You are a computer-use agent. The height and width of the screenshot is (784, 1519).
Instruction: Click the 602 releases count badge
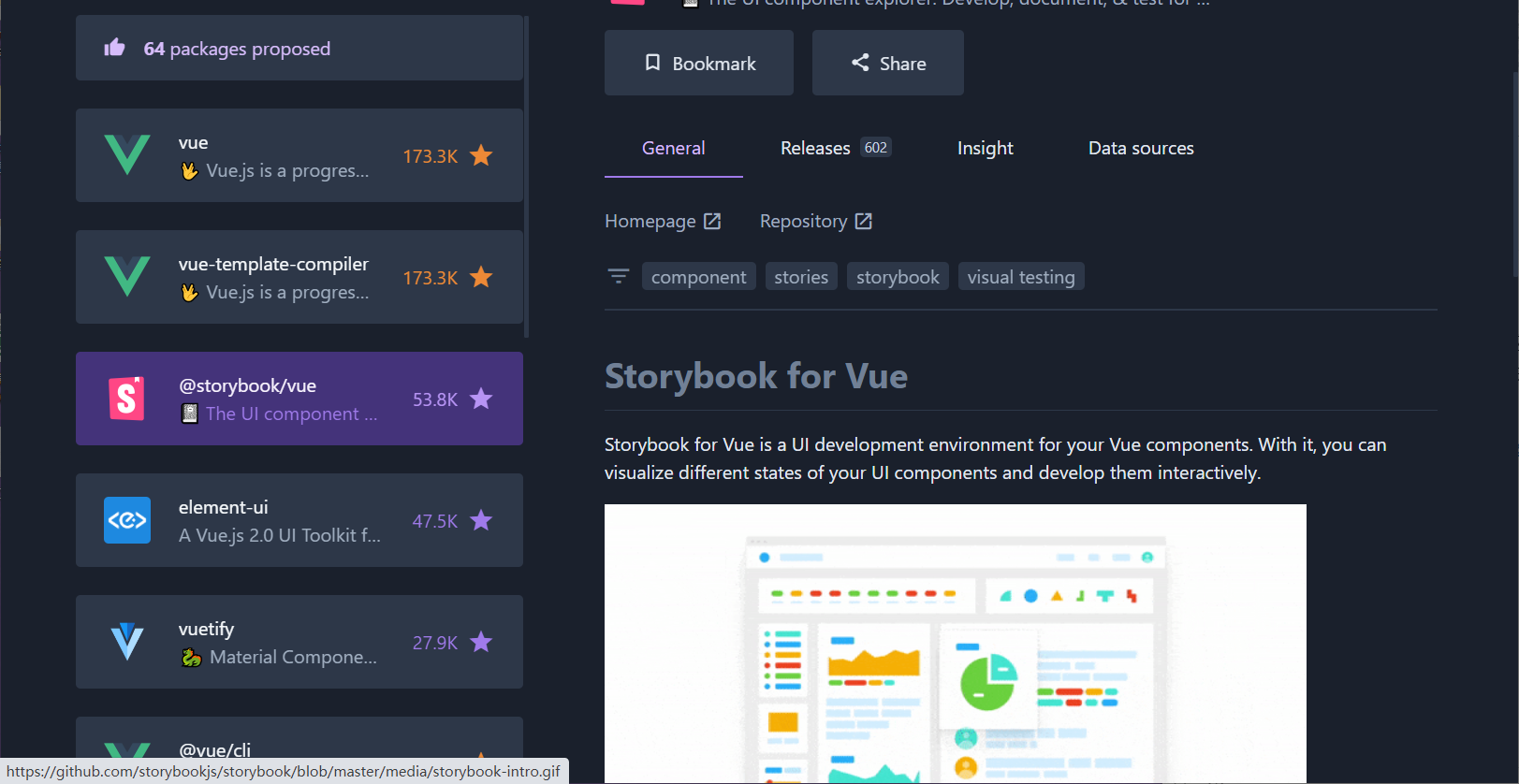tap(876, 148)
